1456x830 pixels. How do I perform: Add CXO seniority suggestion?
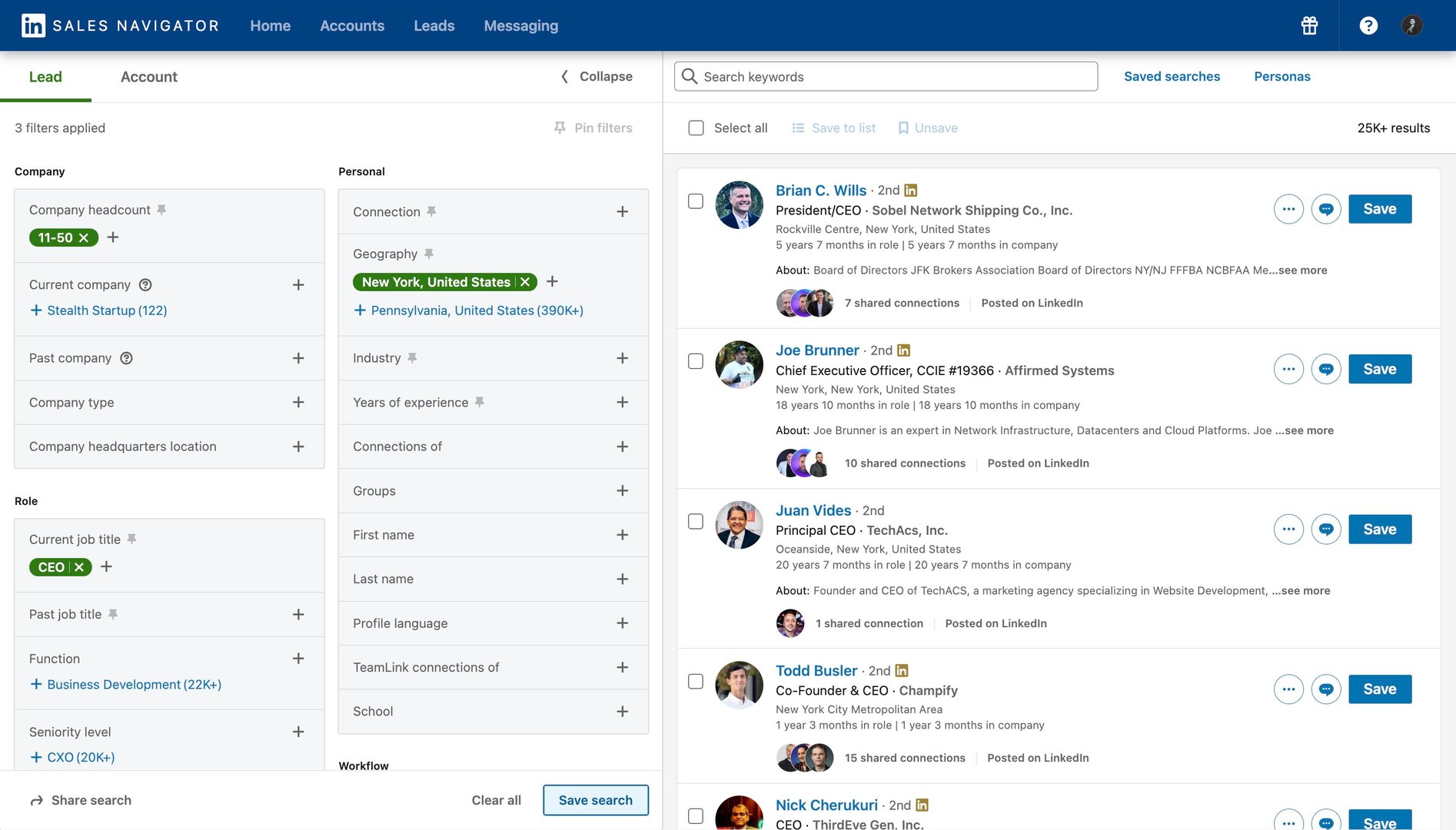coord(72,758)
